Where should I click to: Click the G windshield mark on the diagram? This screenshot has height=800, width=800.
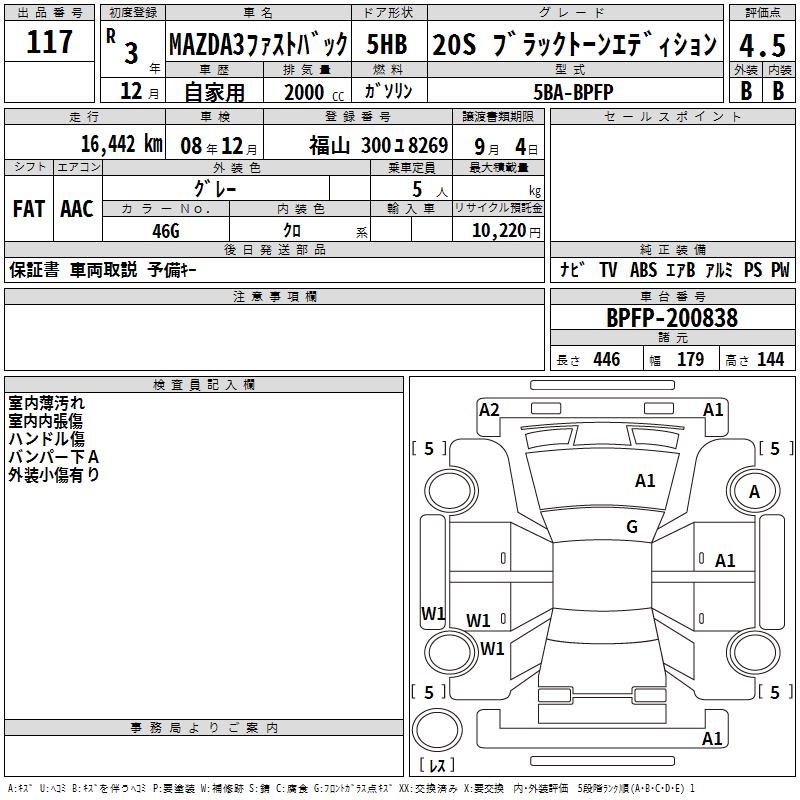(632, 527)
